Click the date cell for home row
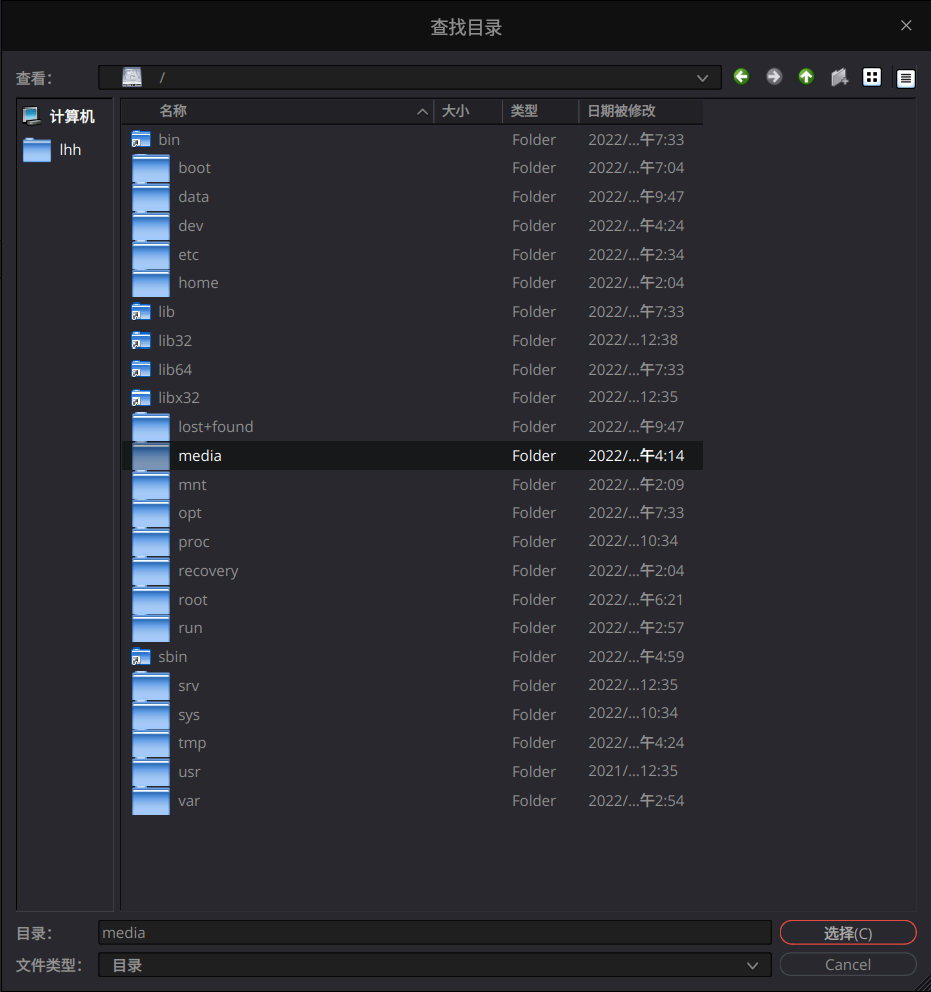Image resolution: width=931 pixels, height=992 pixels. pyautogui.click(x=636, y=283)
